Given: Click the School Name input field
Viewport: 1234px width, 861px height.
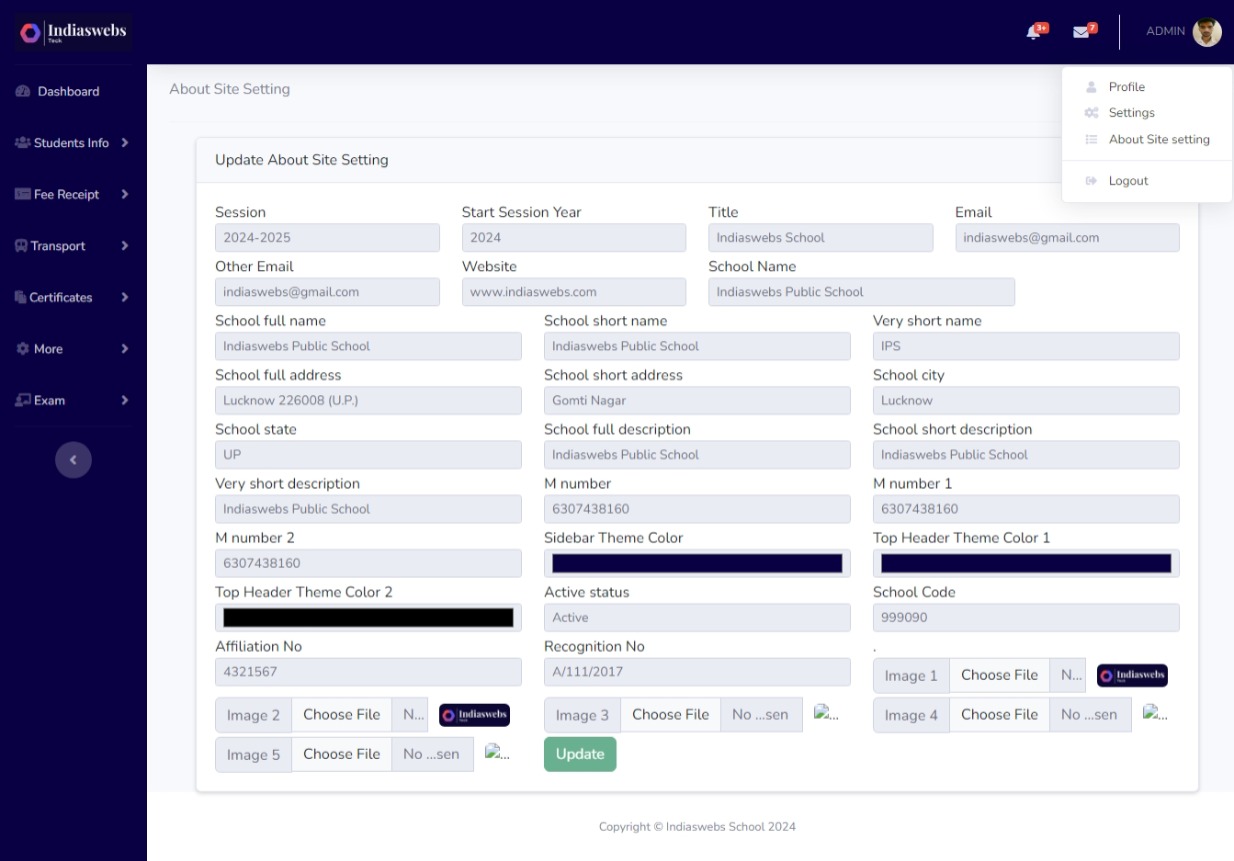Looking at the screenshot, I should [x=862, y=292].
